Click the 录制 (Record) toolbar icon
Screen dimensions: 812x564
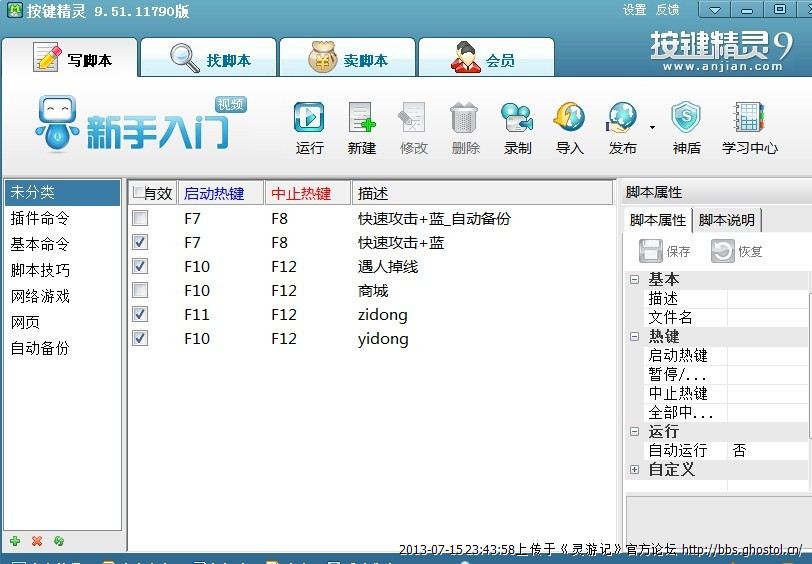tap(517, 118)
